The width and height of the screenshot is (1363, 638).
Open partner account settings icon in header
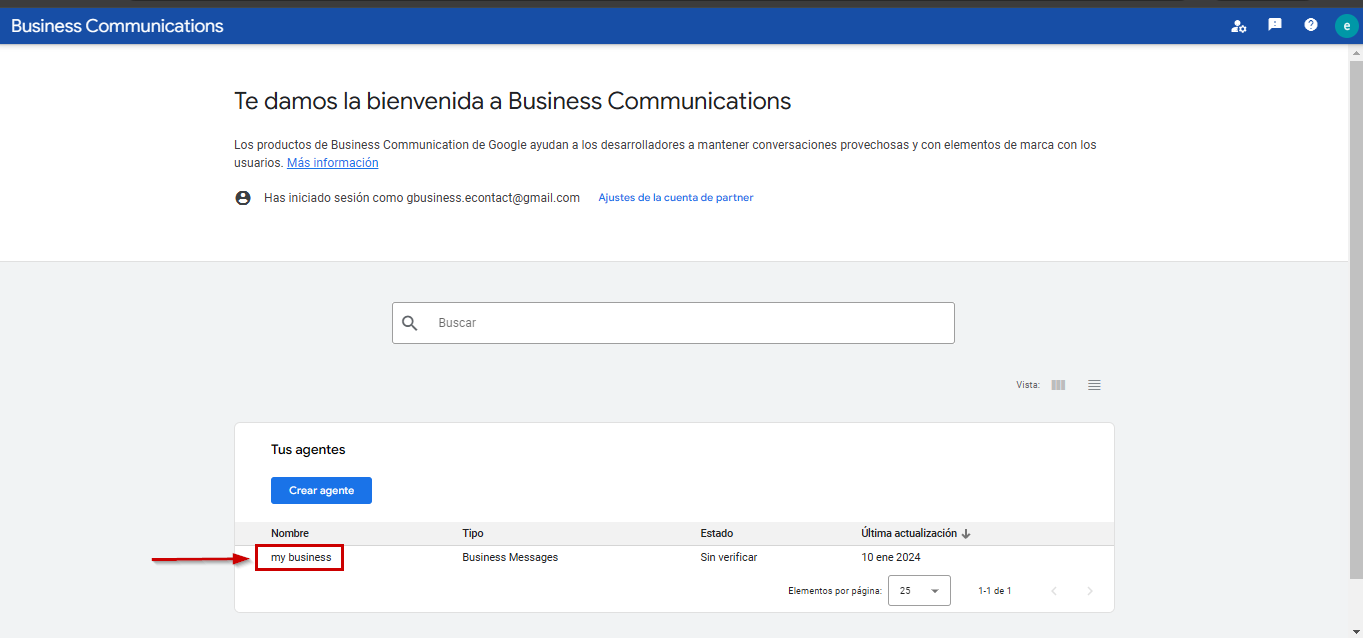click(x=1238, y=26)
